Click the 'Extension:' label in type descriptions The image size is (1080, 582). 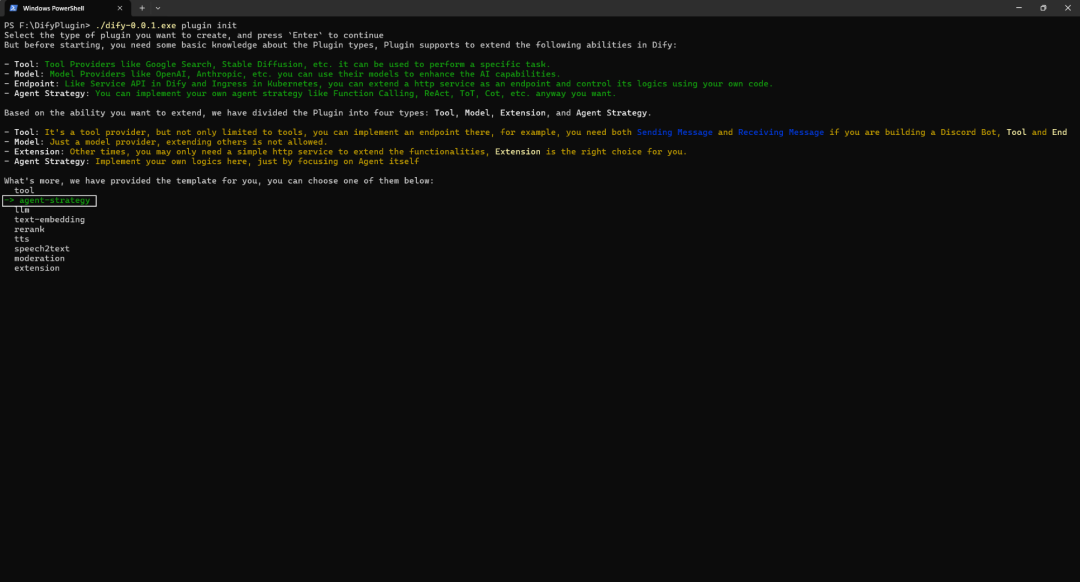coord(39,152)
